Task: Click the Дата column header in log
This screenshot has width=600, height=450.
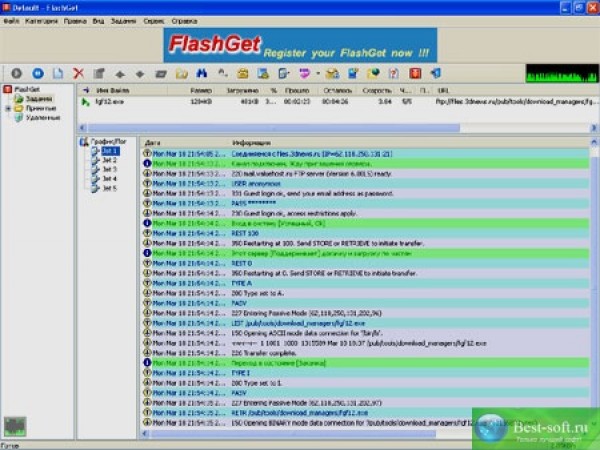Action: click(185, 143)
